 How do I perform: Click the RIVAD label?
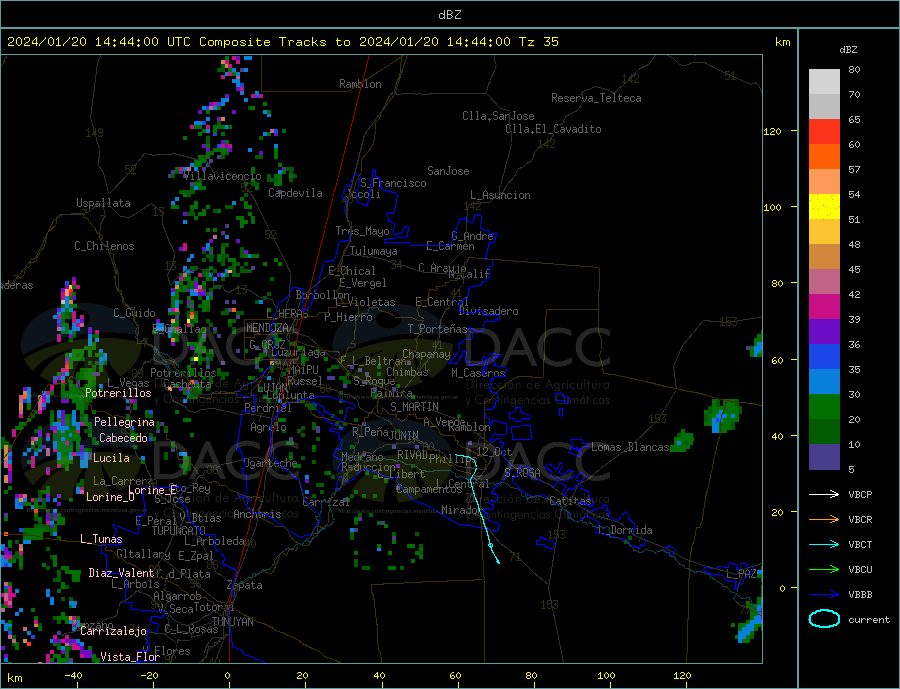click(x=413, y=455)
